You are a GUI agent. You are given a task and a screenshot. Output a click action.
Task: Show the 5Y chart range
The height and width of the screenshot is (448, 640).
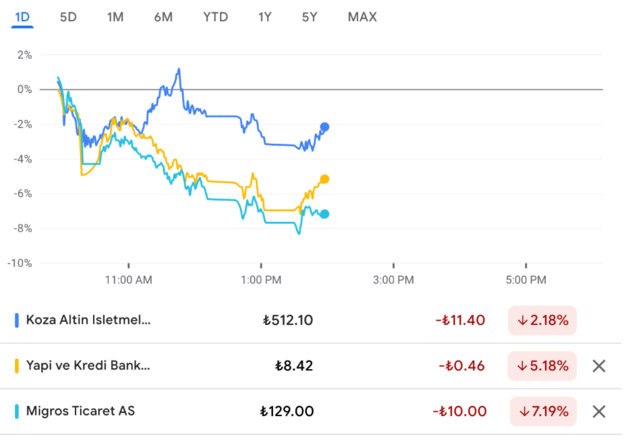coord(310,17)
